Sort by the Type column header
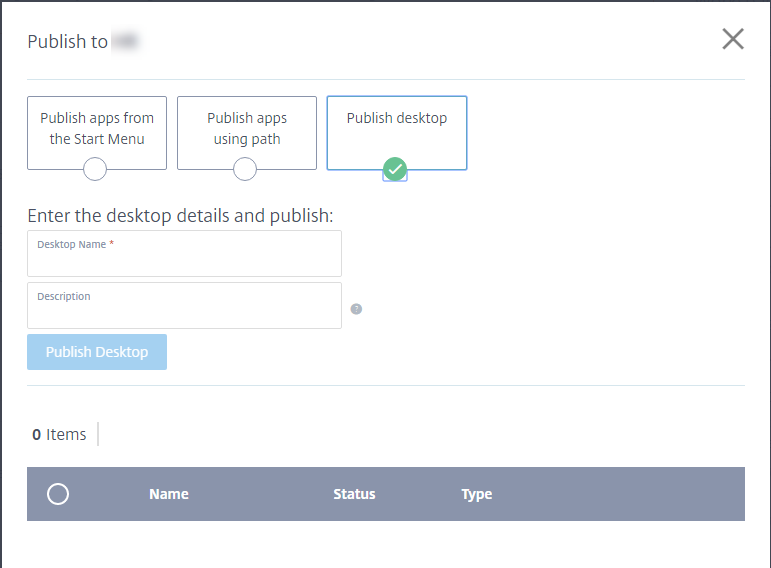Image resolution: width=771 pixels, height=568 pixels. (476, 494)
